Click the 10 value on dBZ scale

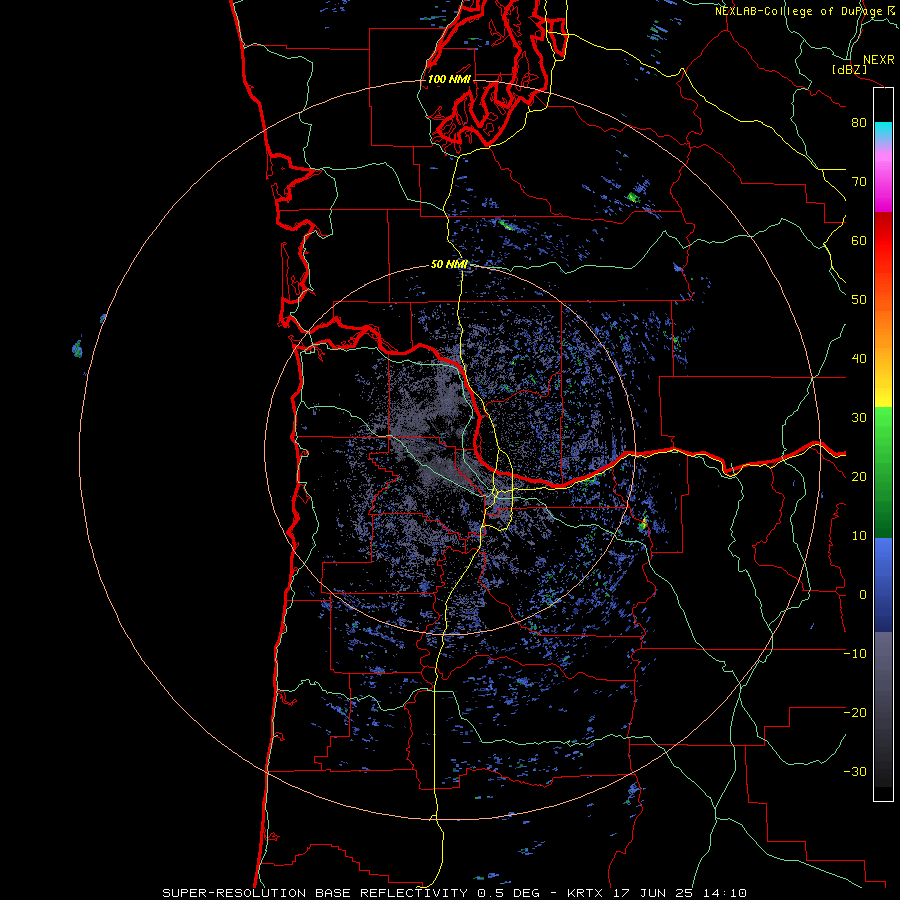(859, 536)
